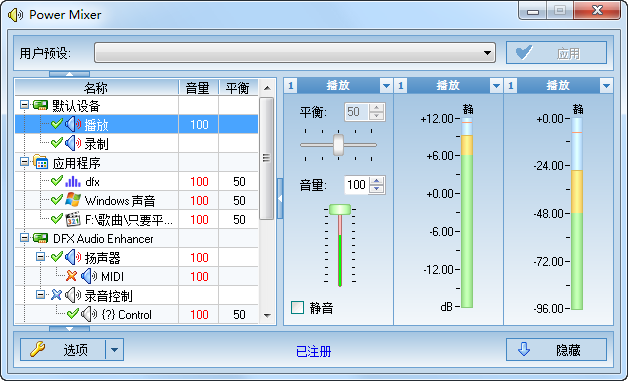Select the second 播放 panel header

coord(448,85)
